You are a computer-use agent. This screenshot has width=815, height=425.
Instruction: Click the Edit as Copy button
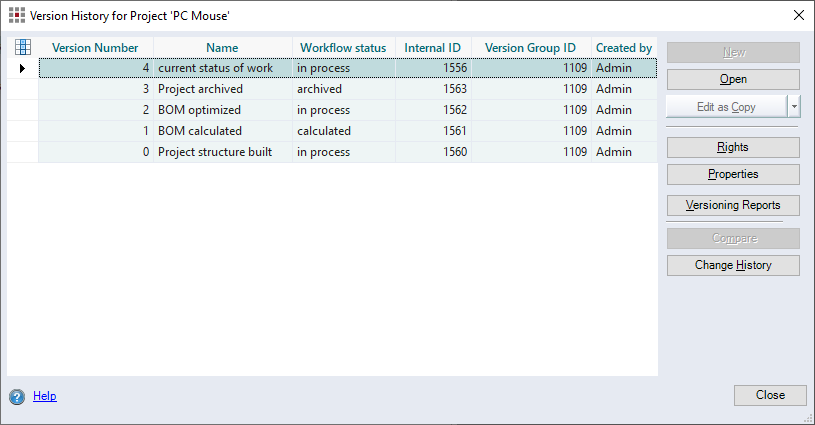pyautogui.click(x=726, y=107)
